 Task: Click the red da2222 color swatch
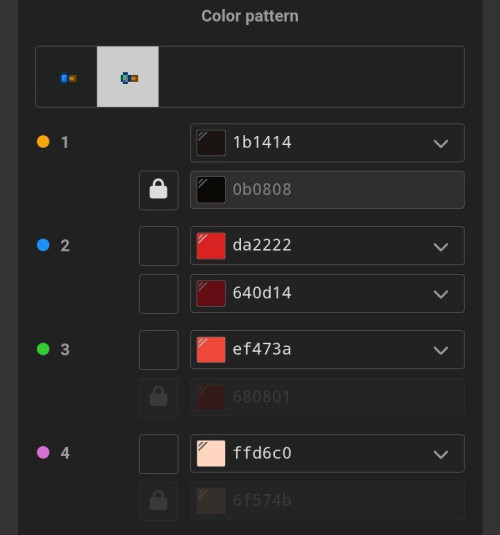point(211,246)
